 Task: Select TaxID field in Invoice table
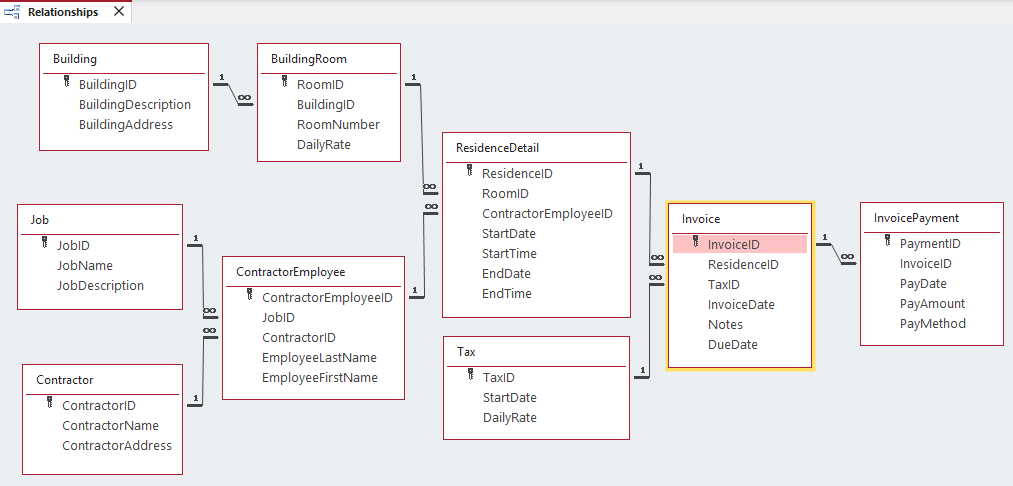click(724, 285)
